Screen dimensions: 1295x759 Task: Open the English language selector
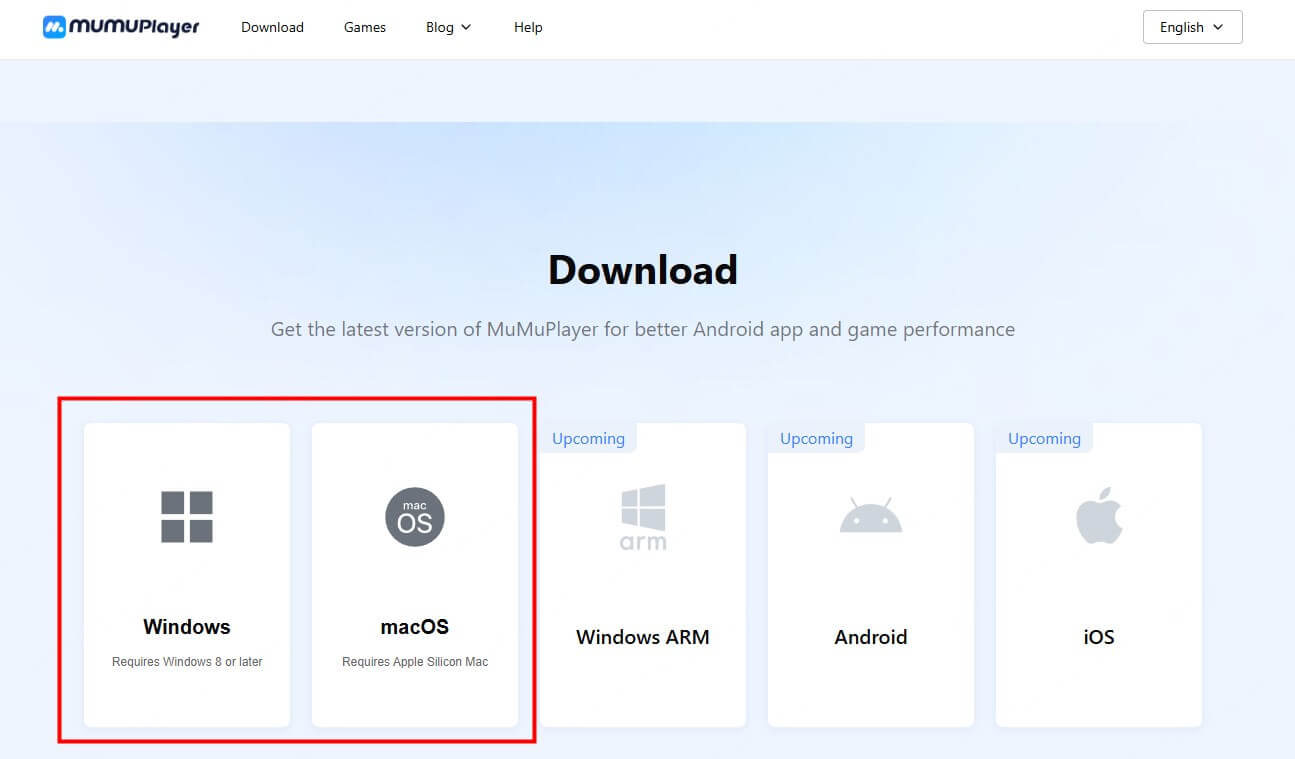(1192, 27)
